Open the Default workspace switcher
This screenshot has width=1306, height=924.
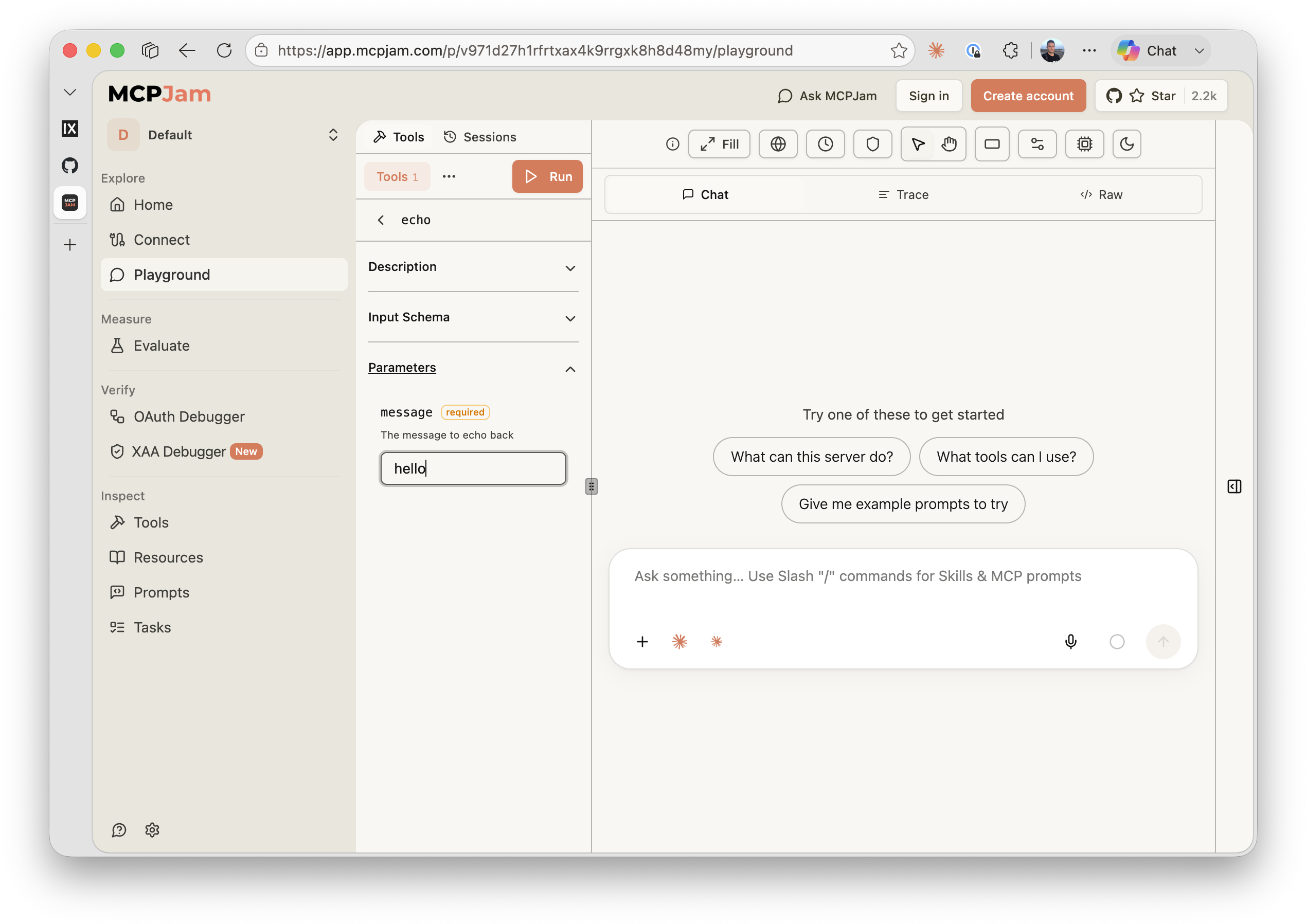click(x=224, y=135)
